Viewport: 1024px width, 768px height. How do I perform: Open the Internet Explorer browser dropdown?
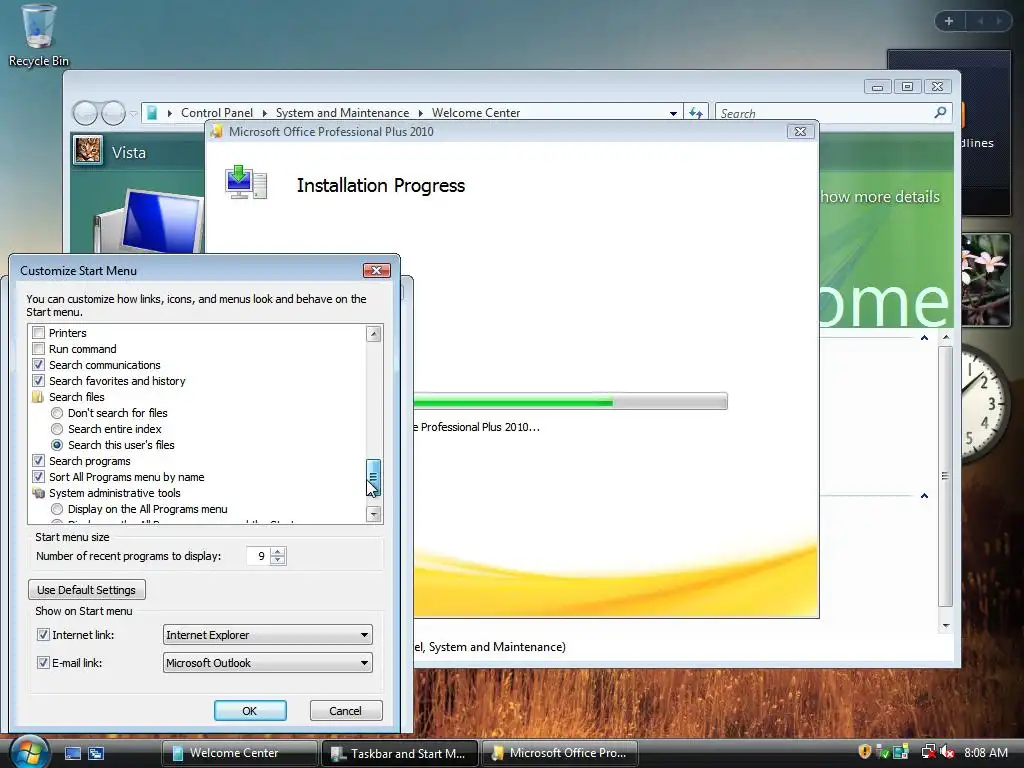(268, 634)
